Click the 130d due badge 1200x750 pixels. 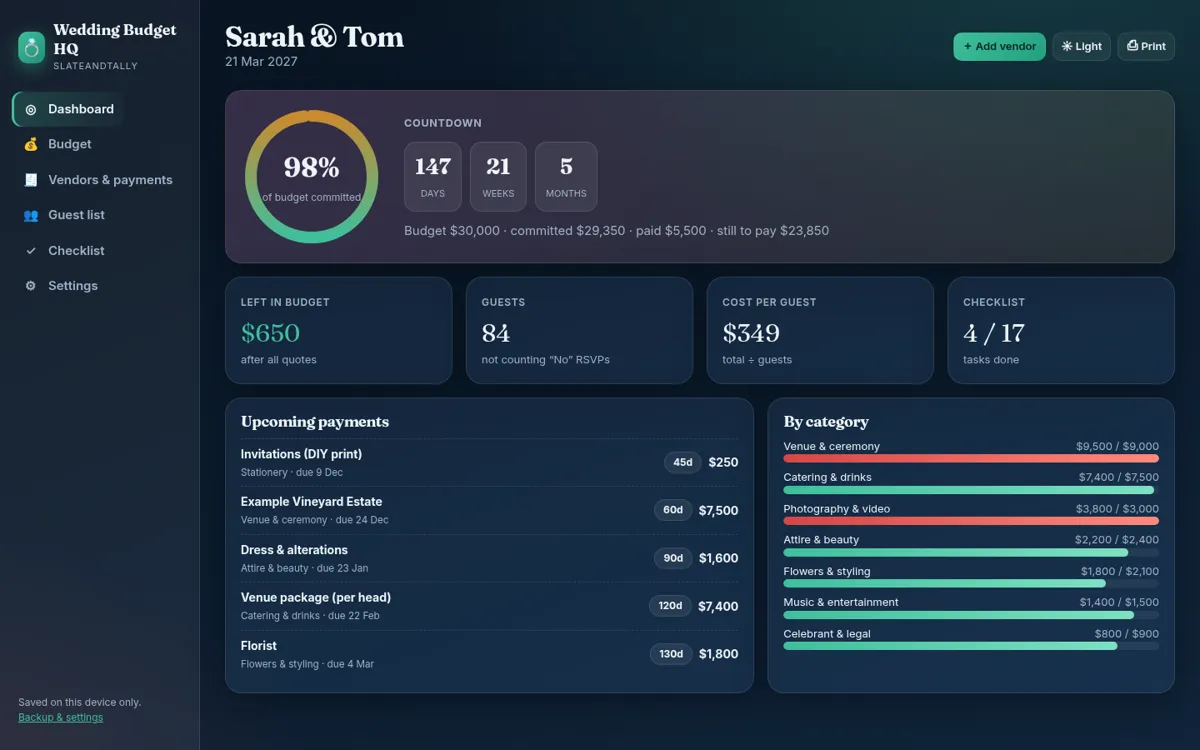[670, 654]
